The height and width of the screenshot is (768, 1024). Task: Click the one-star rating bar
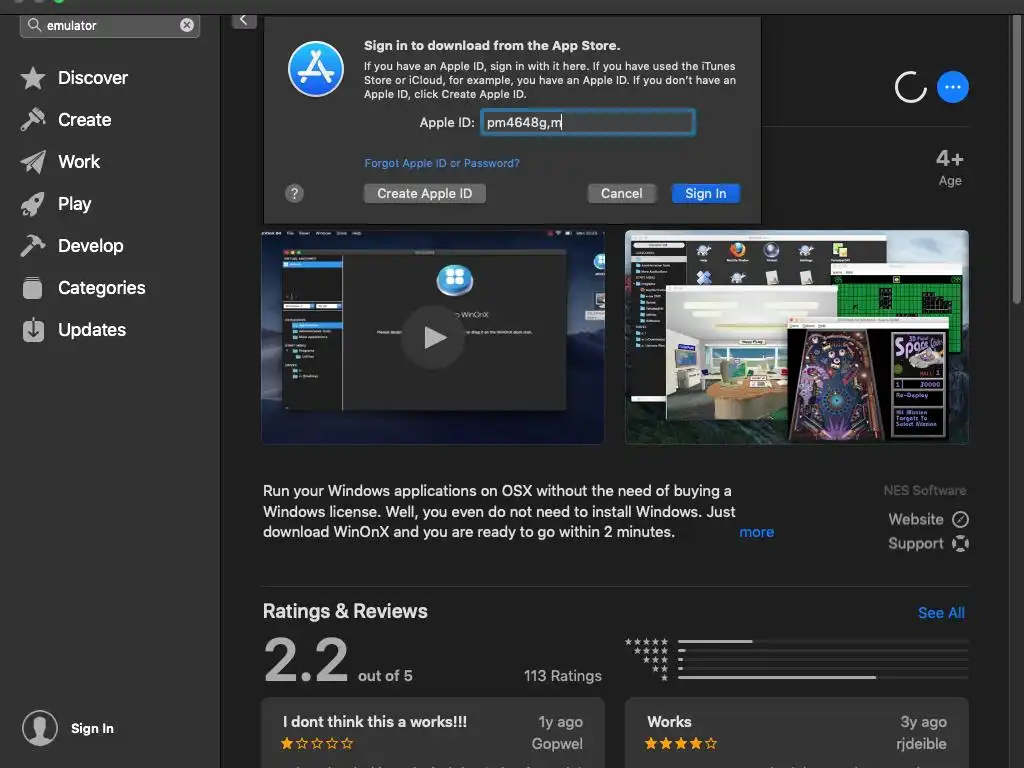(823, 677)
